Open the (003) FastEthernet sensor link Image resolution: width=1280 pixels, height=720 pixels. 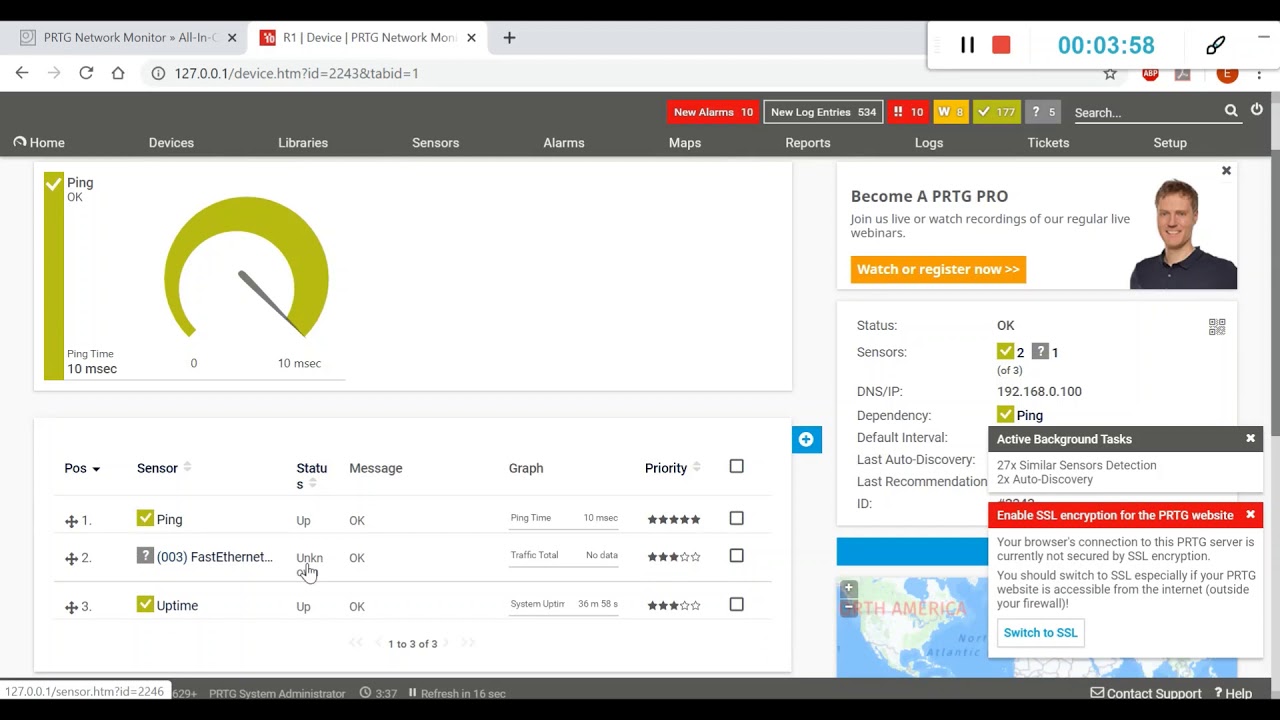click(x=214, y=557)
